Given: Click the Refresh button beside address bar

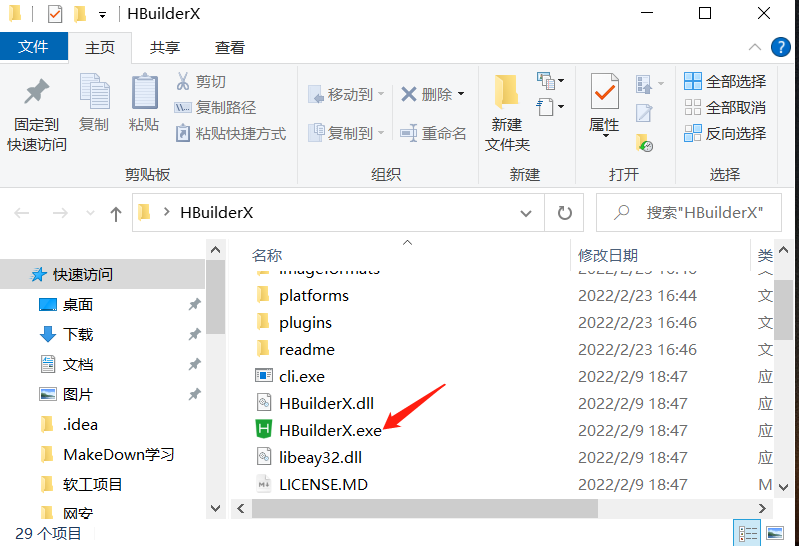Looking at the screenshot, I should coord(564,213).
